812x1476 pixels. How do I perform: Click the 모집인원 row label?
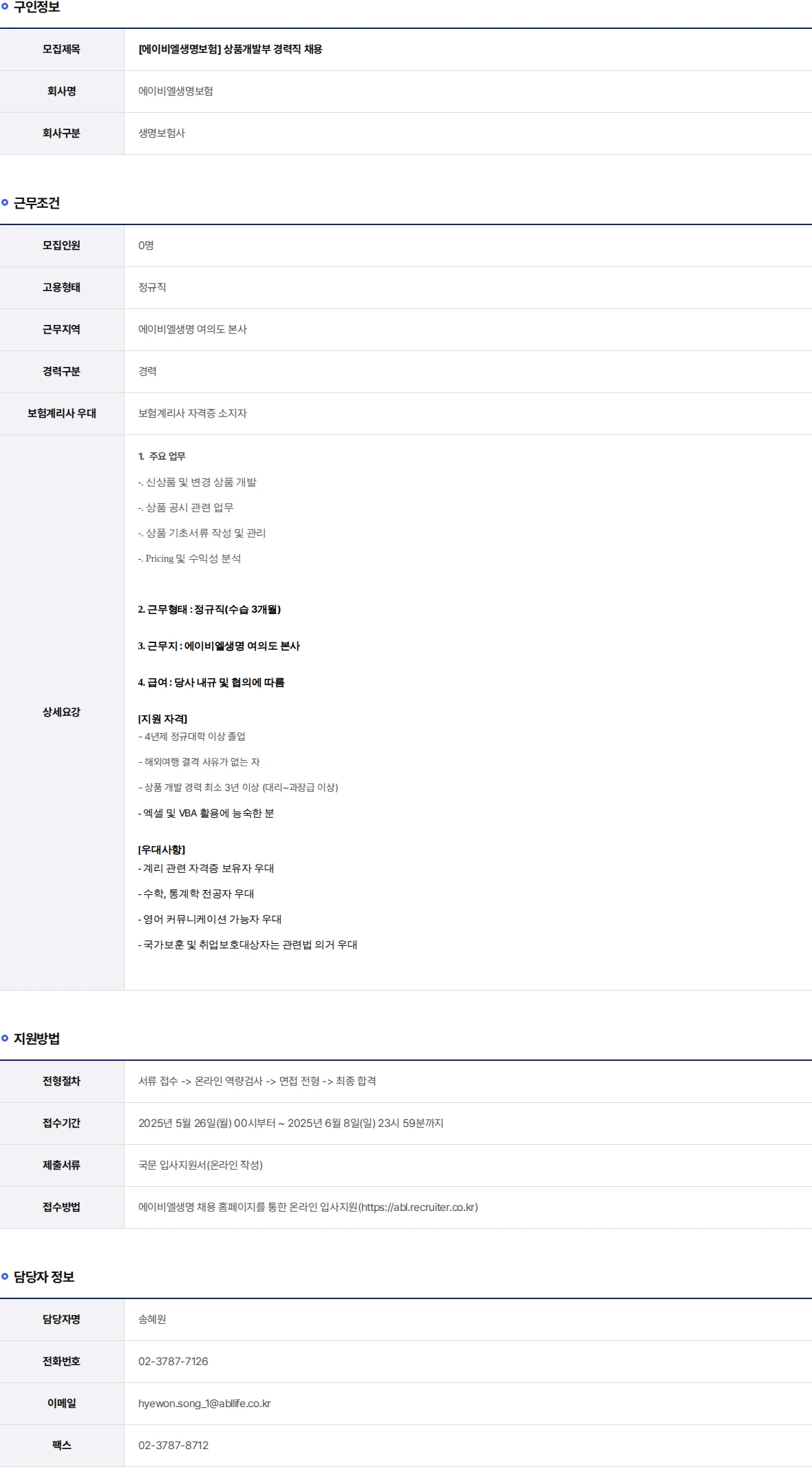tap(61, 246)
